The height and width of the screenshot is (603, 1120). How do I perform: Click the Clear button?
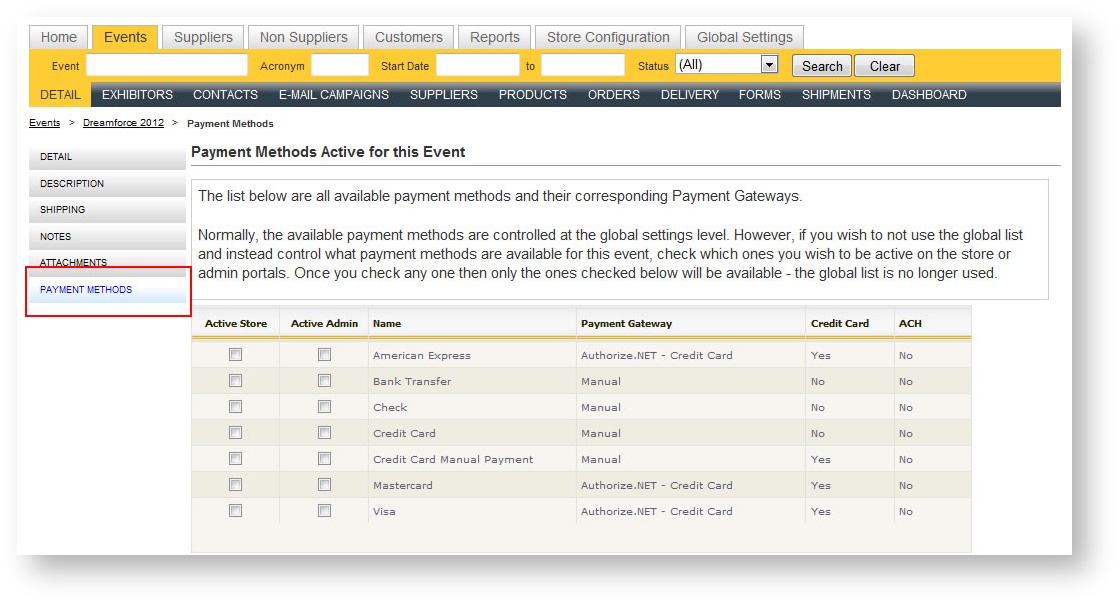(884, 65)
